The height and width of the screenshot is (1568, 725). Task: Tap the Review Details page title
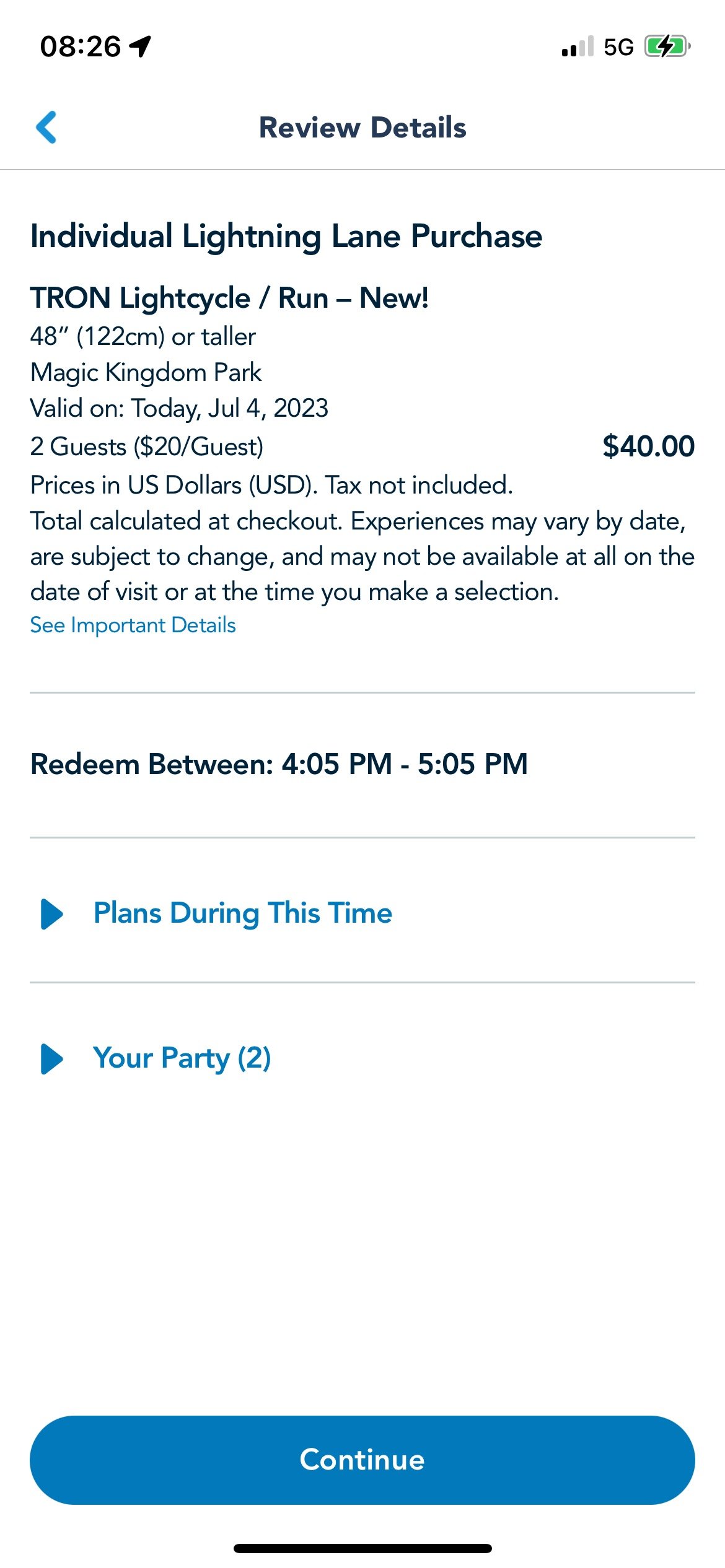(362, 128)
